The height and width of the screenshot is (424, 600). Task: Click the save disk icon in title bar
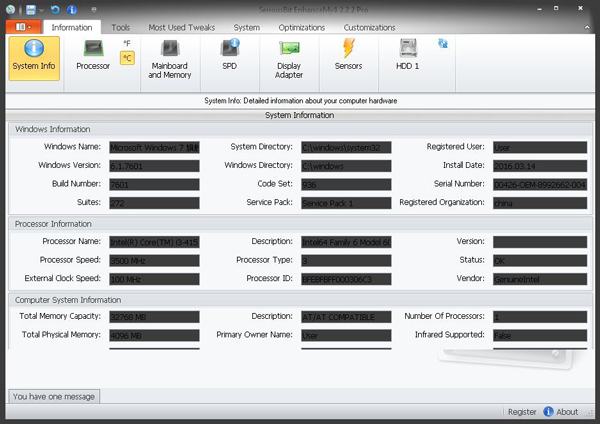click(31, 10)
